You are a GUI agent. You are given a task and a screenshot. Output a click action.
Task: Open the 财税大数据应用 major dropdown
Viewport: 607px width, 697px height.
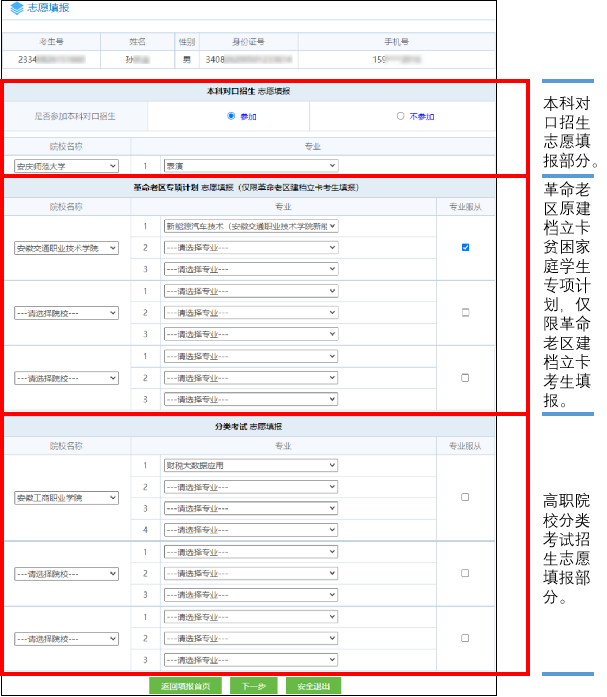[251, 465]
